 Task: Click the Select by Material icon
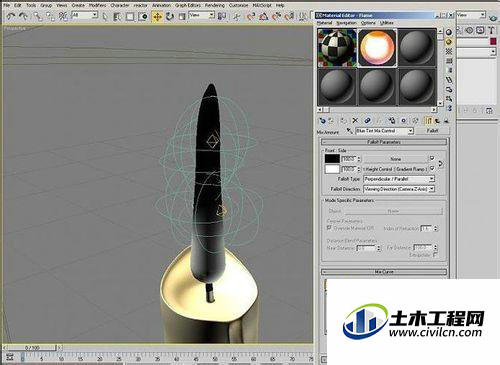tap(449, 99)
